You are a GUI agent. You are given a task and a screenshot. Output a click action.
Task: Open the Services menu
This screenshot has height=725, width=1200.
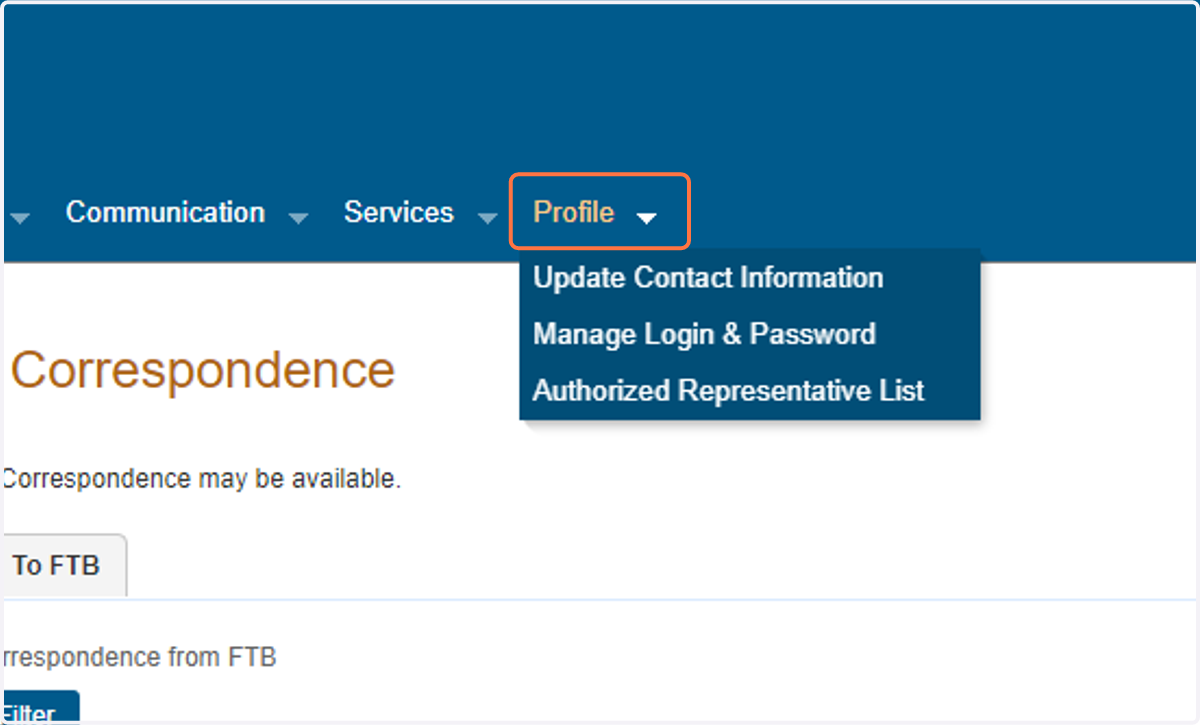[399, 212]
